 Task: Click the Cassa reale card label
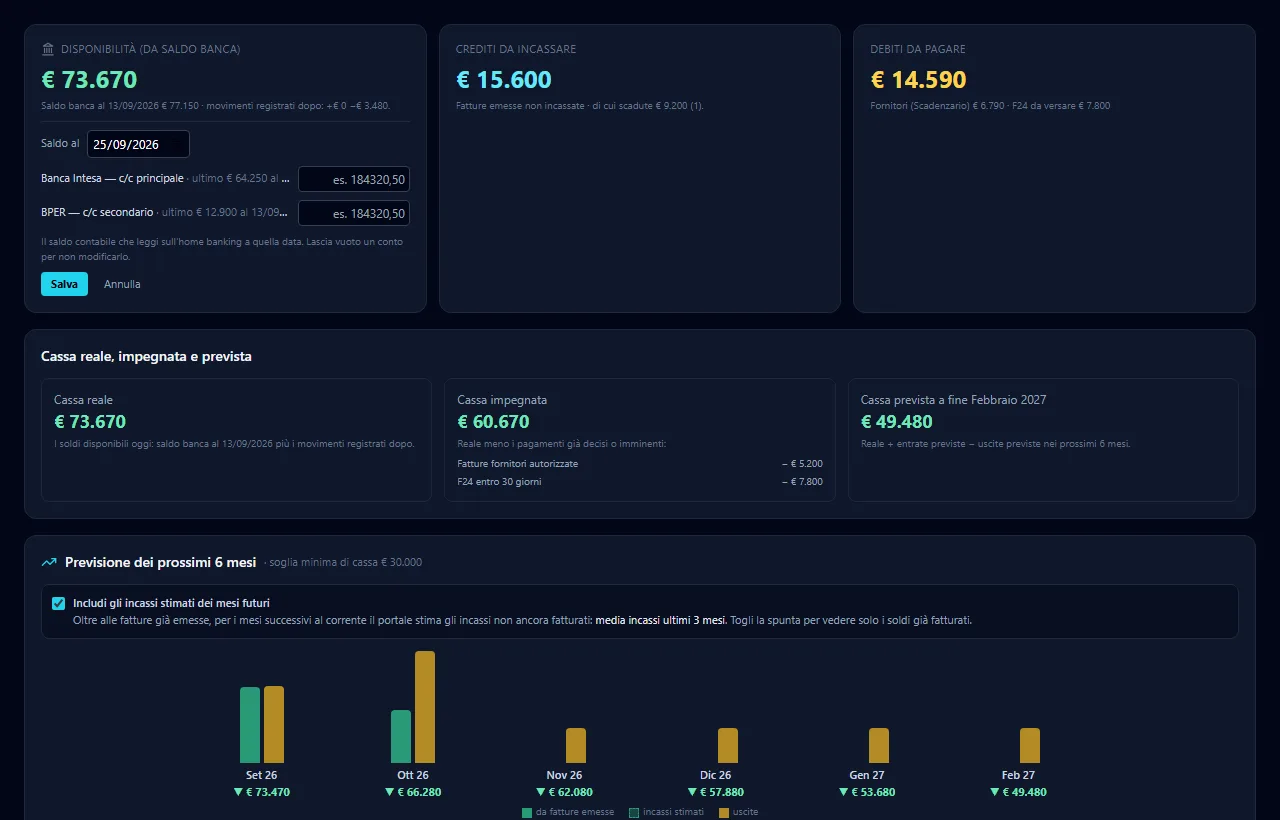click(83, 400)
